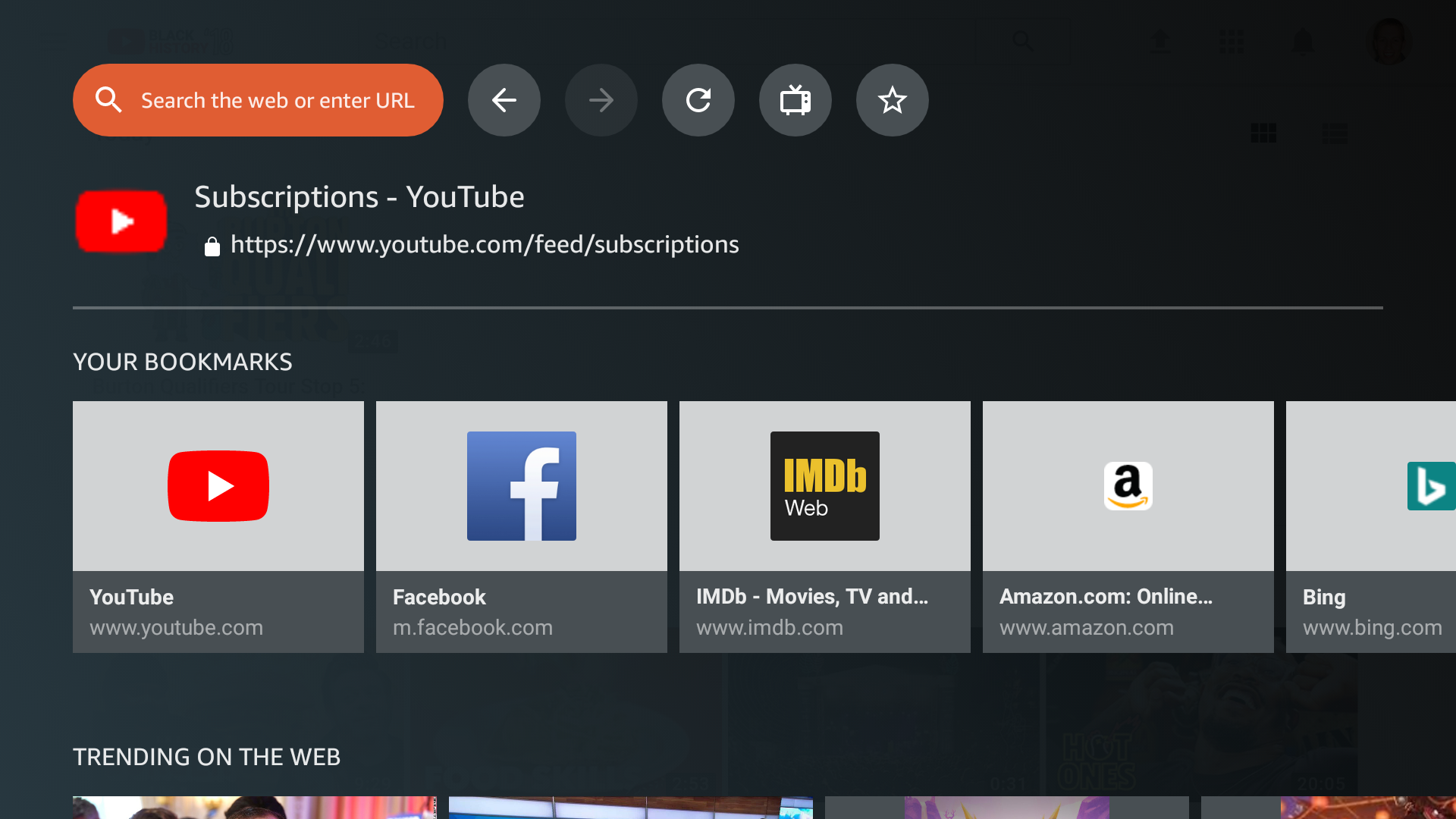1456x819 pixels.
Task: Open the IMDb Web bookmark tile
Action: point(825,526)
